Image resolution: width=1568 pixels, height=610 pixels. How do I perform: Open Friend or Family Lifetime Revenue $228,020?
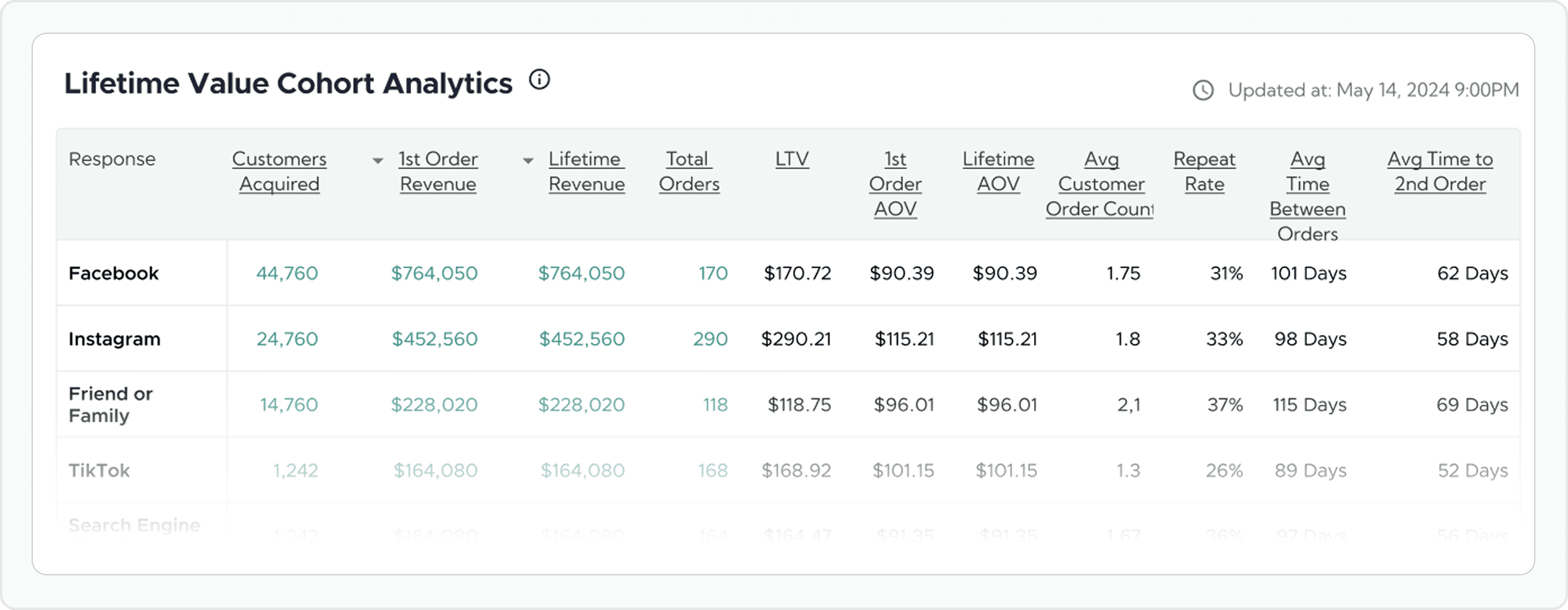coord(582,405)
